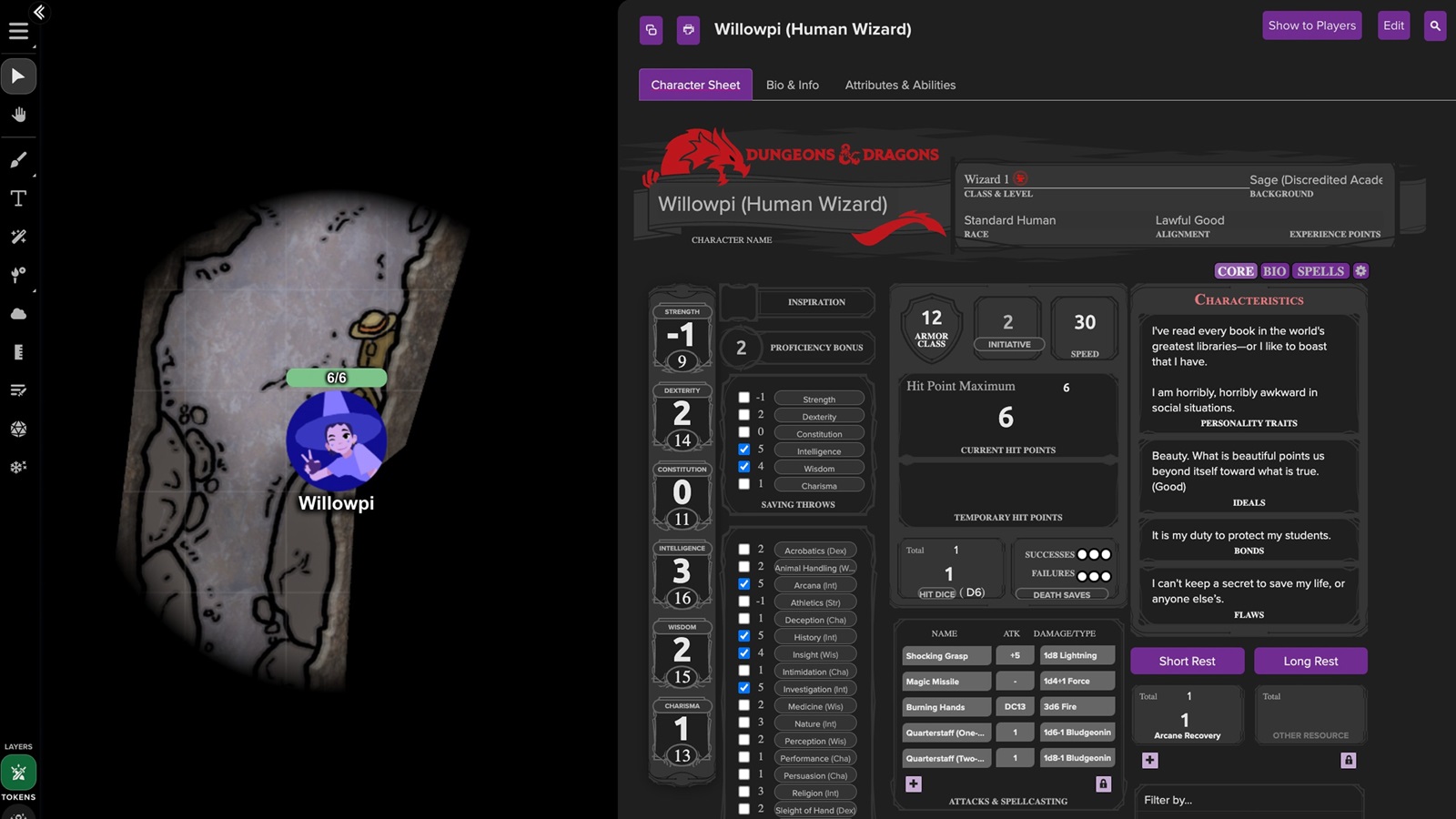Toggle the Inspiration box
The width and height of the screenshot is (1456, 819).
[x=739, y=301]
